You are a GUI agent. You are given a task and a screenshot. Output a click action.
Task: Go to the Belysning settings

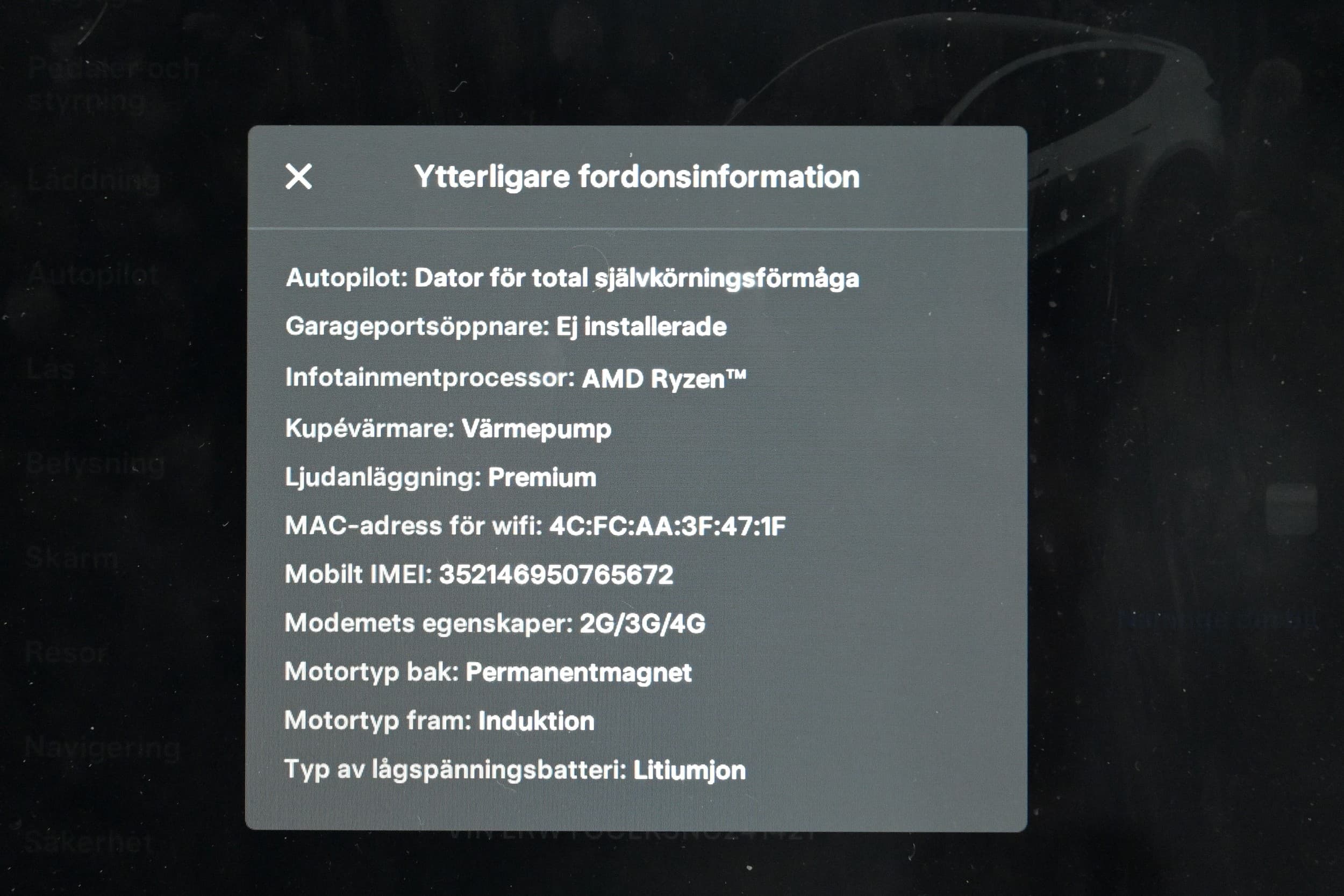click(96, 463)
